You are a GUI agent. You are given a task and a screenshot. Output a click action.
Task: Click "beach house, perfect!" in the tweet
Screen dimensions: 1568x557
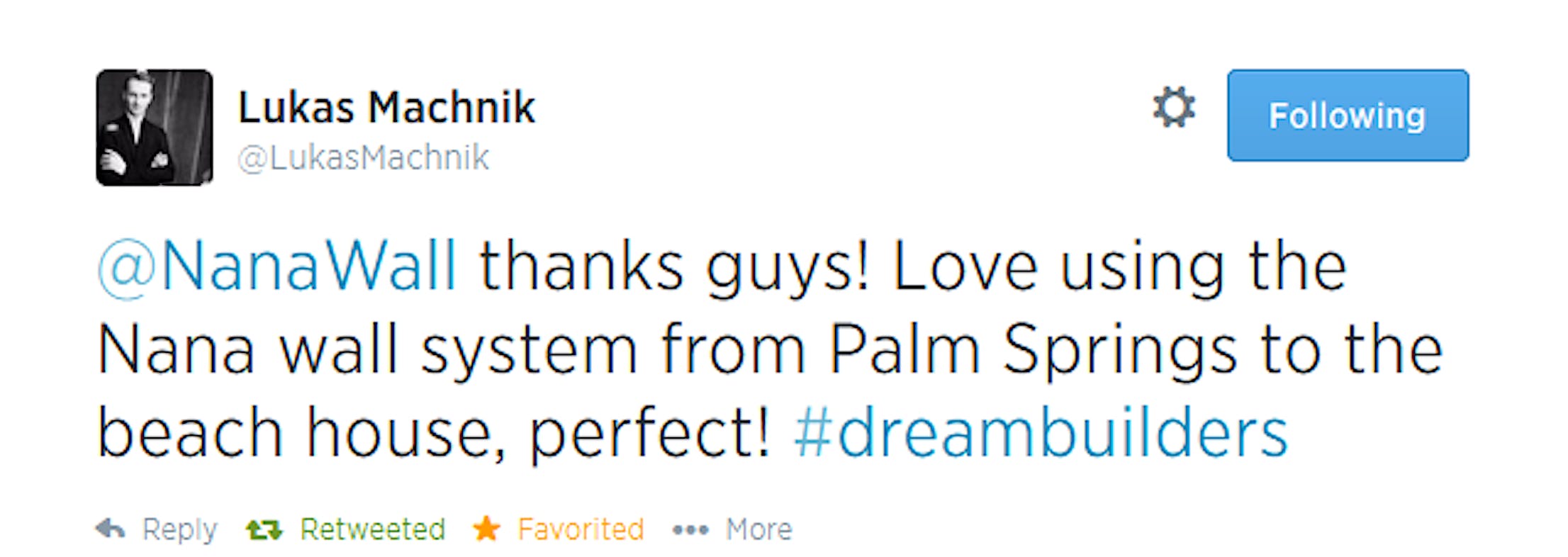(433, 433)
